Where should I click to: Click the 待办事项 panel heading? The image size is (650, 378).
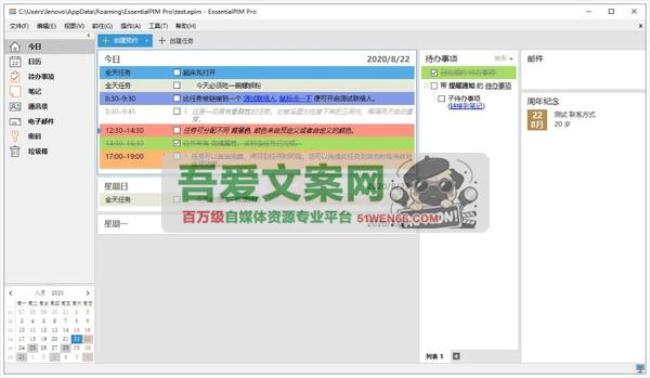tap(441, 59)
